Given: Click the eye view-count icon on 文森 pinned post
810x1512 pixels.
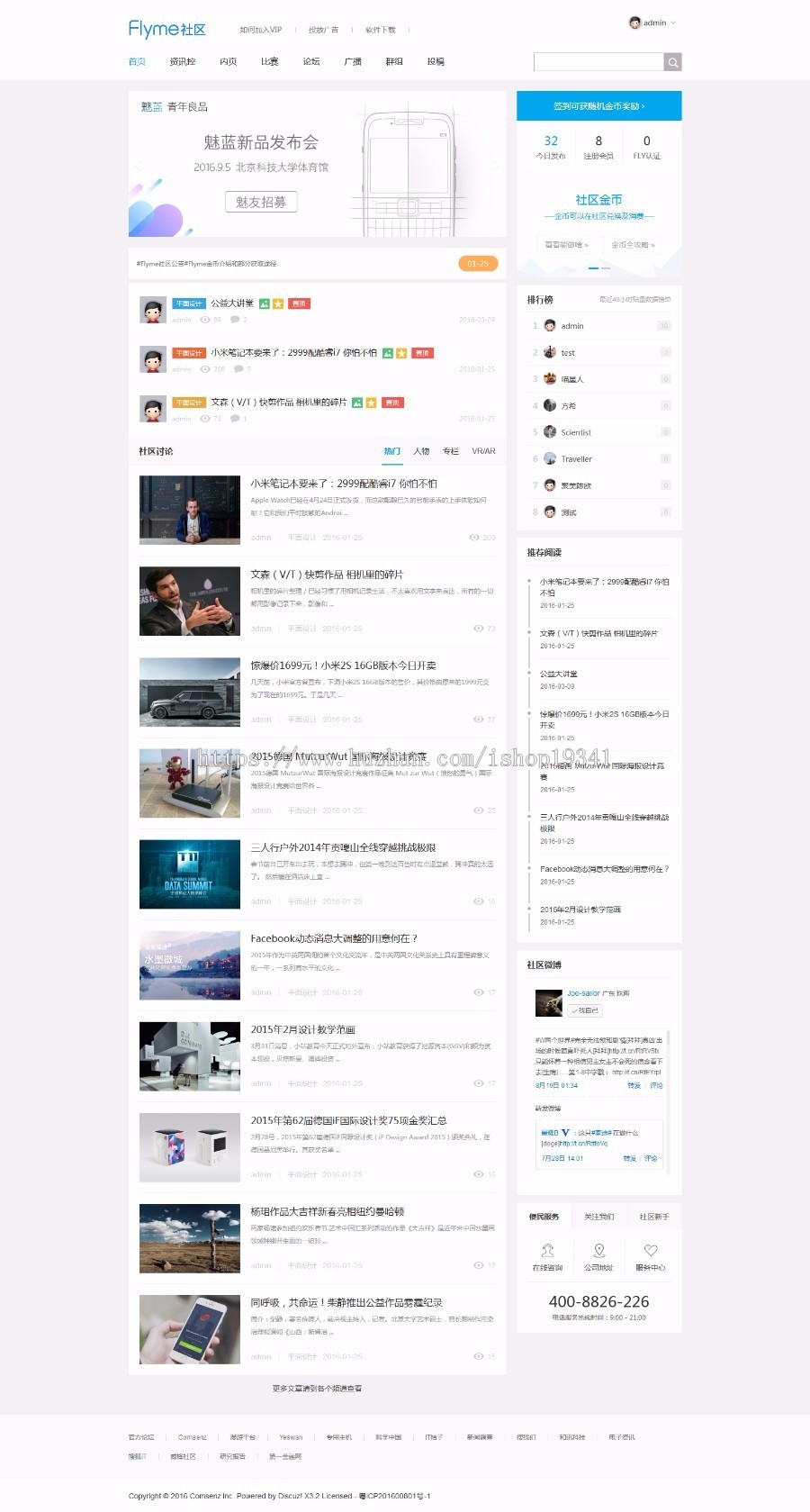Looking at the screenshot, I should pyautogui.click(x=205, y=419).
